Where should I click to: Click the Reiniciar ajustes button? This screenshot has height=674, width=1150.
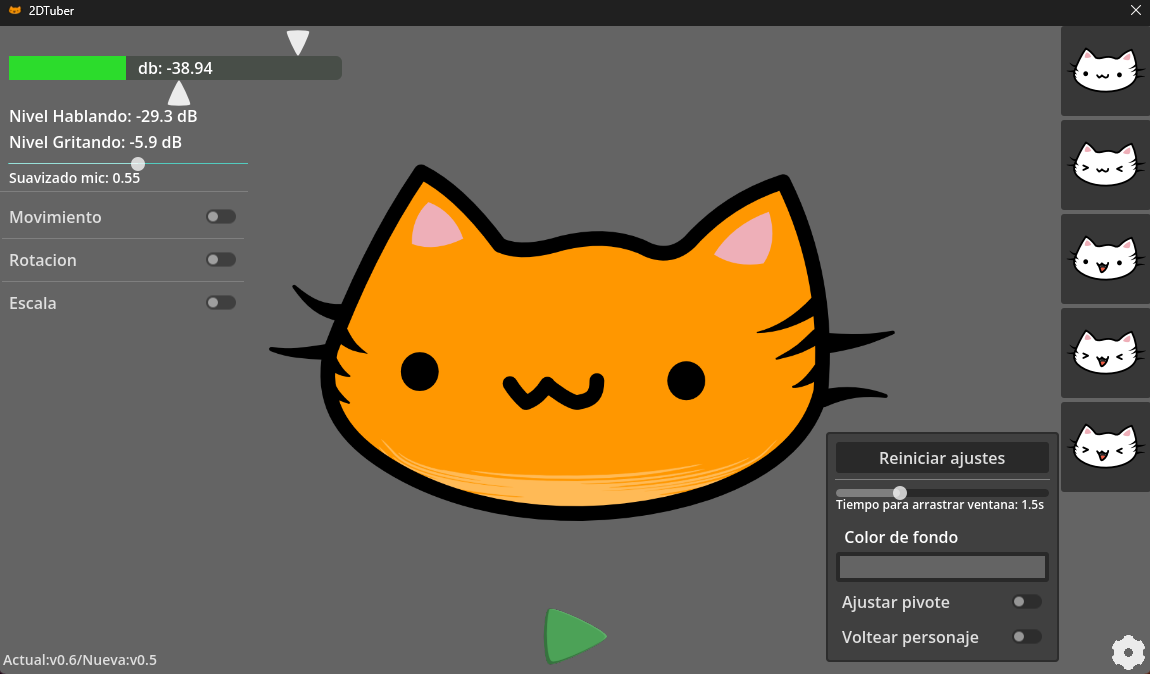(x=942, y=458)
